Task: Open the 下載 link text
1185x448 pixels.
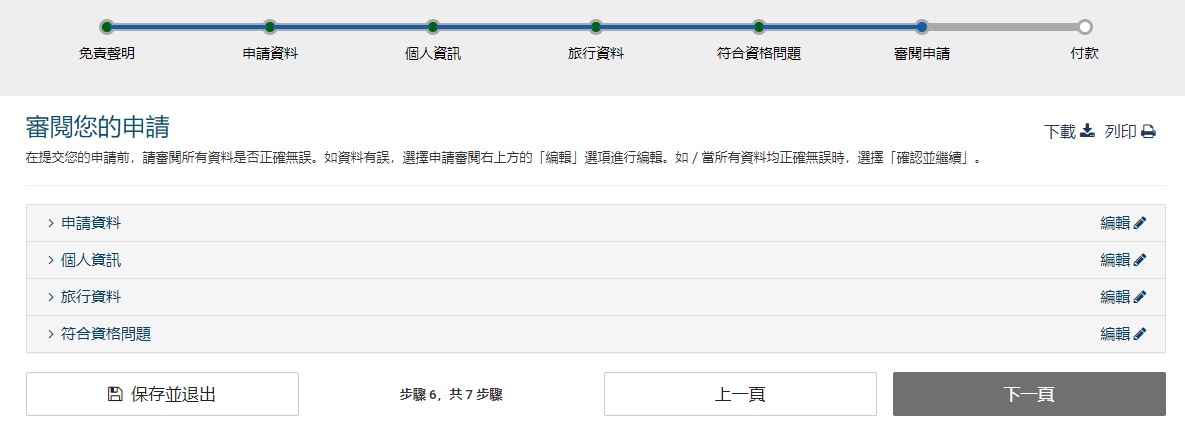Action: (x=1059, y=132)
